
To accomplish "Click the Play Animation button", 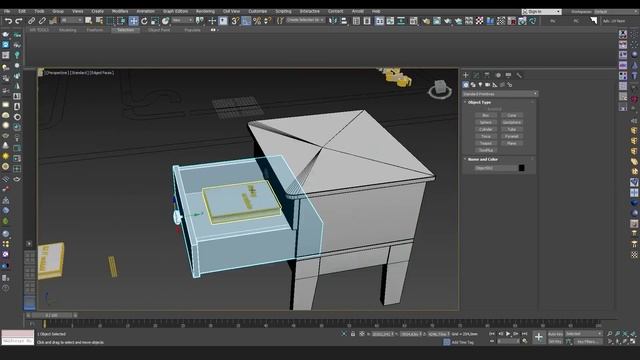I will point(508,334).
